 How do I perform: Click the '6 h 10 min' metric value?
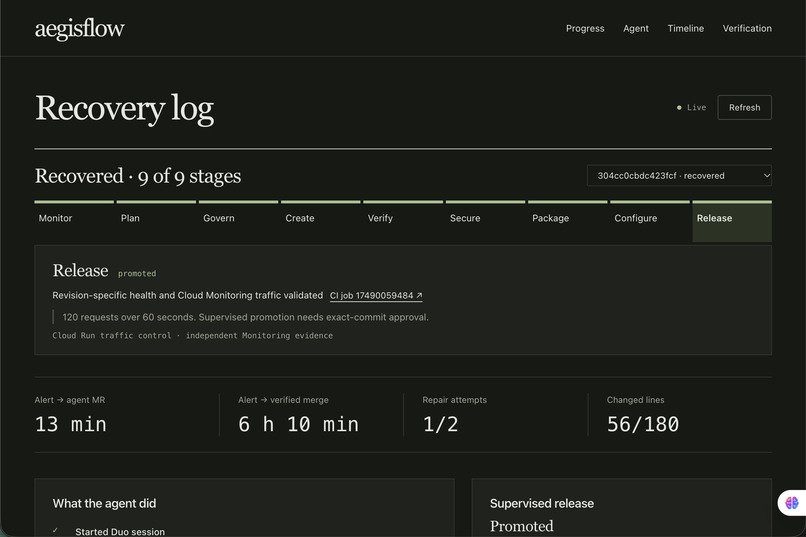pyautogui.click(x=298, y=424)
